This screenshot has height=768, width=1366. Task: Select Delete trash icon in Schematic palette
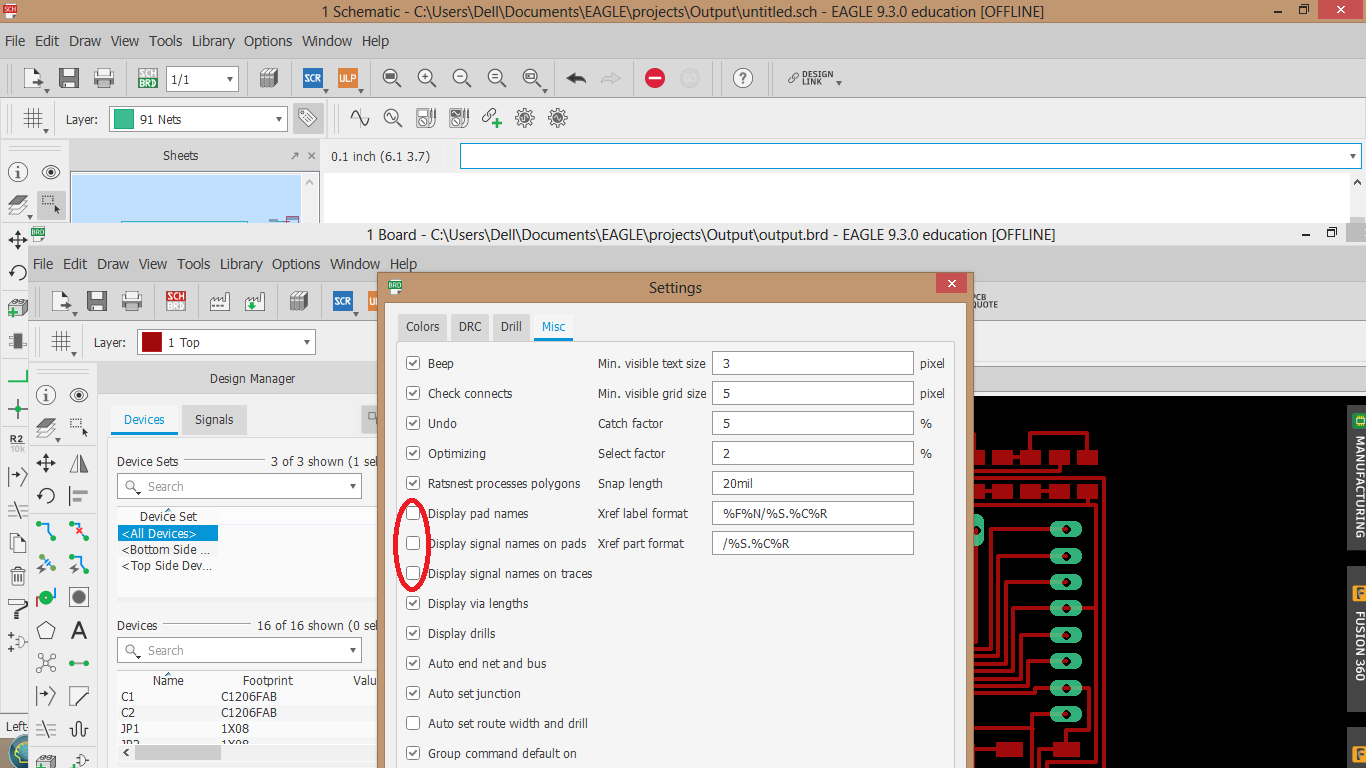tap(17, 575)
